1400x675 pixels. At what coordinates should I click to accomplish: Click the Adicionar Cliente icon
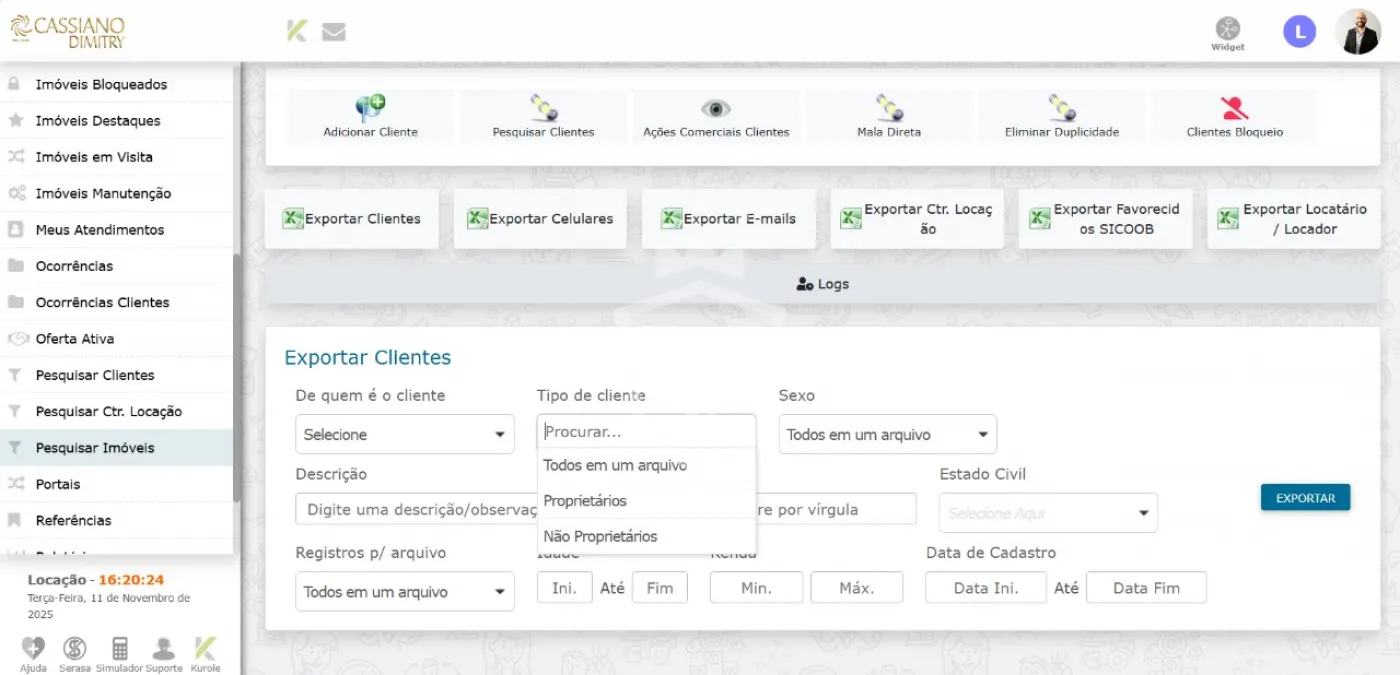[x=370, y=108]
